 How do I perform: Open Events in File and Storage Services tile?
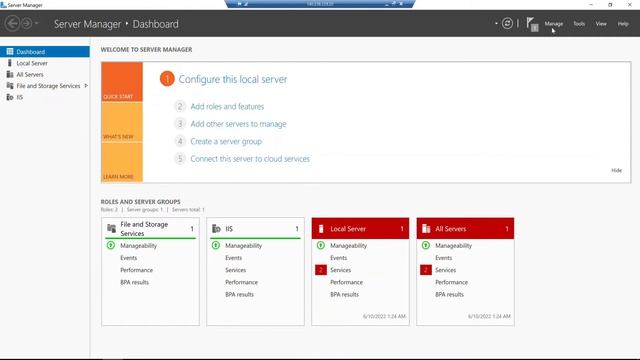click(129, 258)
